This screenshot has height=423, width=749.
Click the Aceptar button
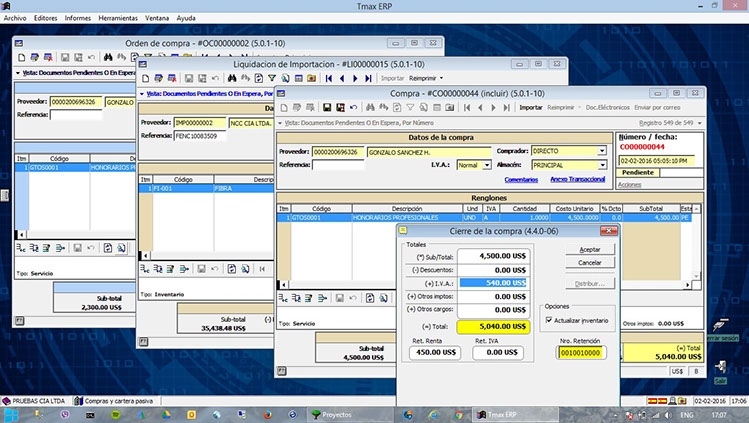pyautogui.click(x=590, y=249)
